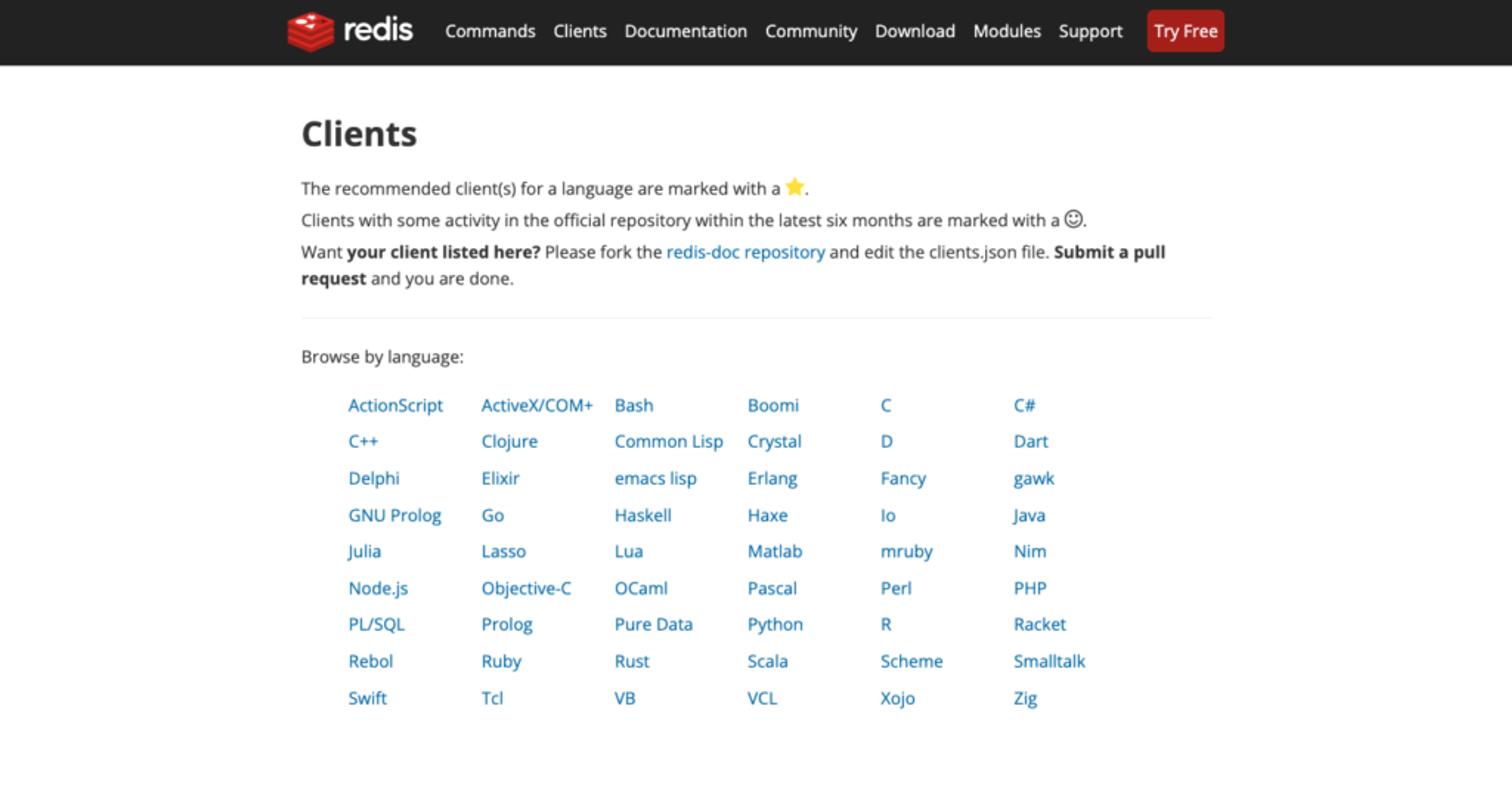The width and height of the screenshot is (1512, 793).
Task: Browse Dart clients
Action: (x=1031, y=441)
